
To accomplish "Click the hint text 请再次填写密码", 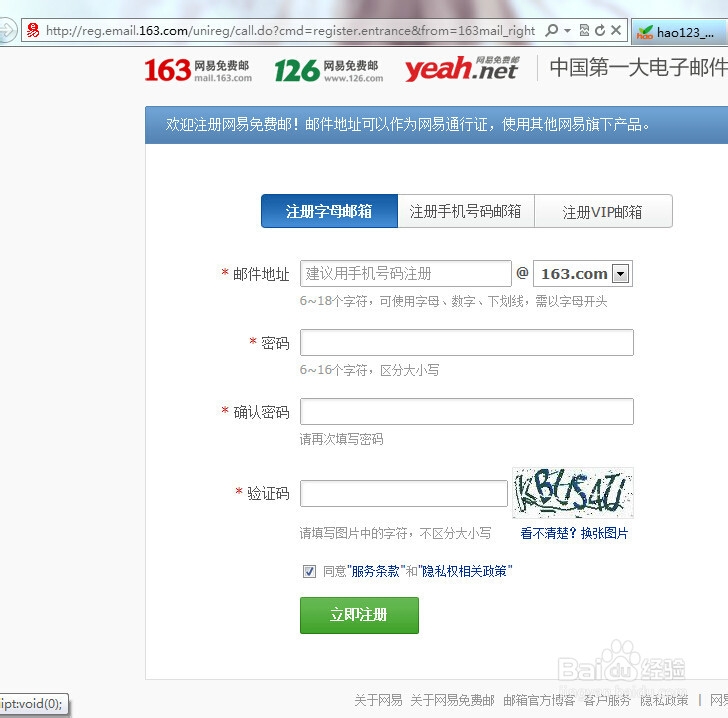I will (x=342, y=439).
